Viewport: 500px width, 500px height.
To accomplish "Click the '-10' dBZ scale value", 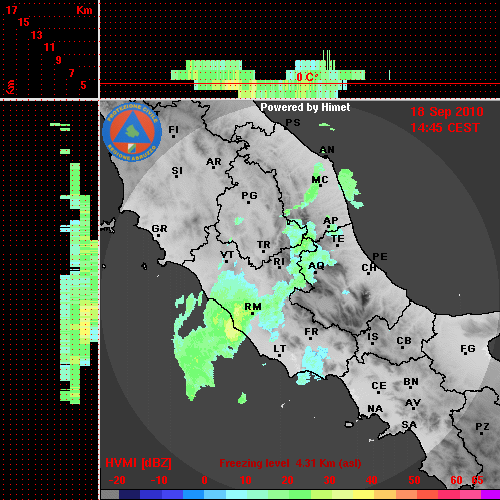I will pos(159,480).
